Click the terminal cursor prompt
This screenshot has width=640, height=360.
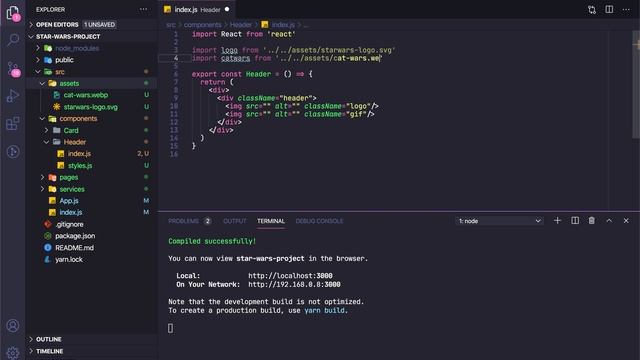coord(171,328)
